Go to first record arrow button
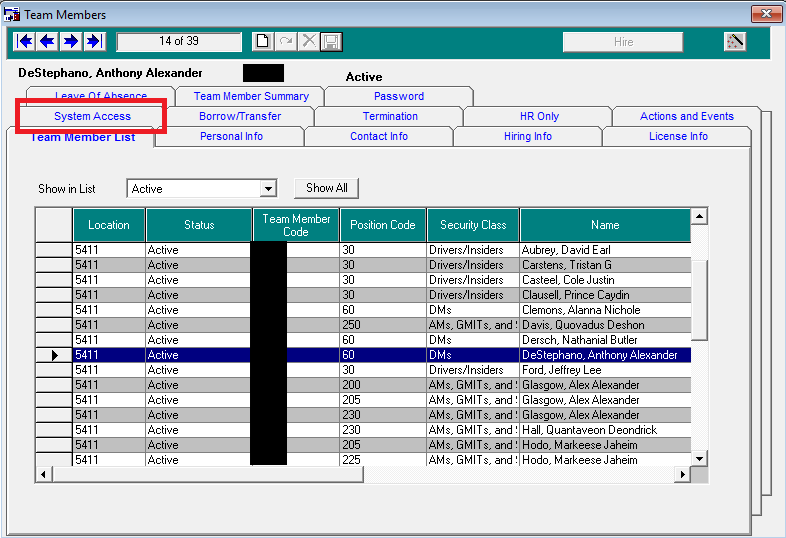The height and width of the screenshot is (538, 786). [x=25, y=42]
